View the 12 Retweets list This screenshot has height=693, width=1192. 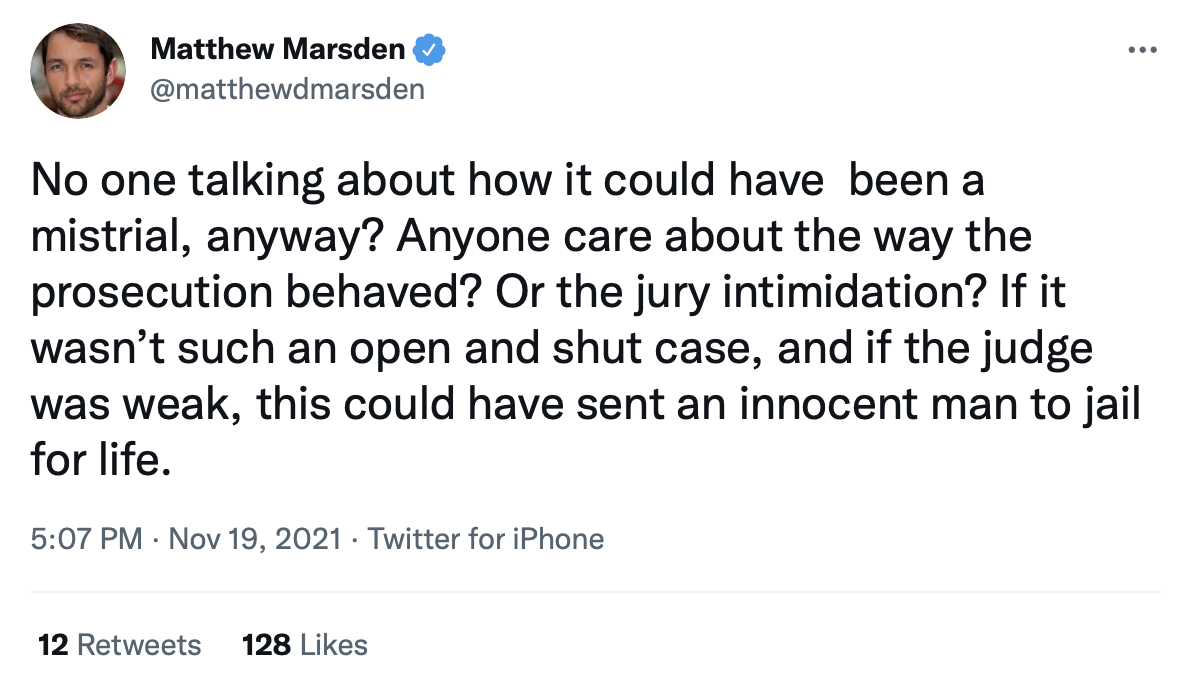click(119, 645)
